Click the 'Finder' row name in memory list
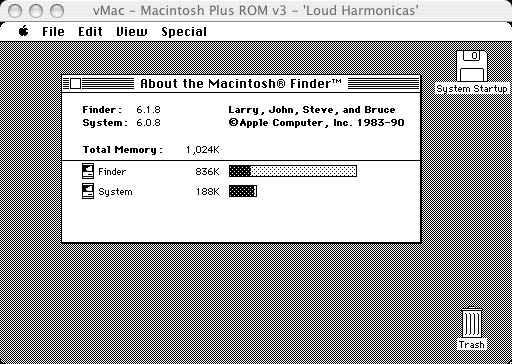The image size is (512, 364). click(x=112, y=172)
